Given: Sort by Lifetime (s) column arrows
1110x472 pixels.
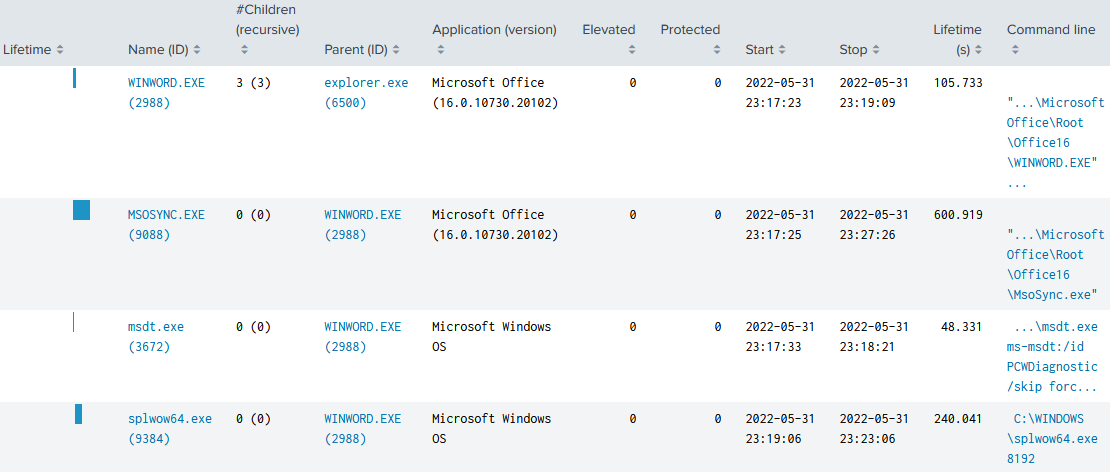Looking at the screenshot, I should tap(978, 50).
